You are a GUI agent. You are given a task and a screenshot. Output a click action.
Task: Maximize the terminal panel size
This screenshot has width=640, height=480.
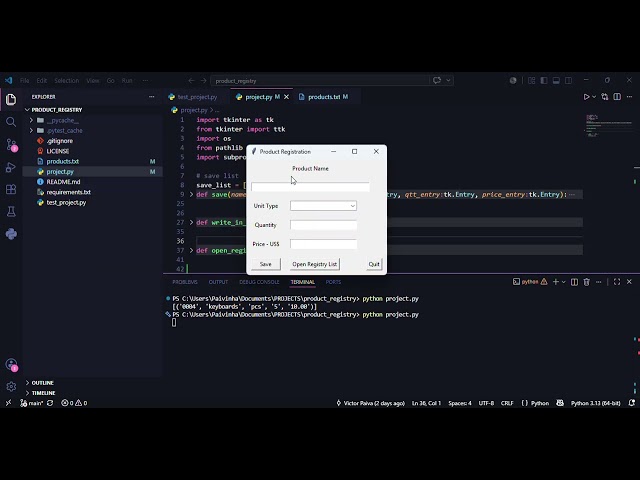(x=617, y=282)
